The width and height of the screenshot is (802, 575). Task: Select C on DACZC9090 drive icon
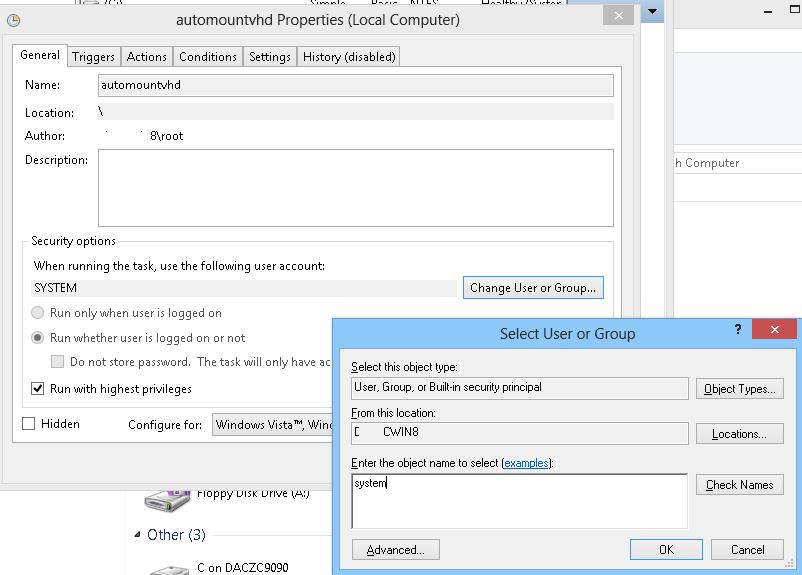point(170,570)
